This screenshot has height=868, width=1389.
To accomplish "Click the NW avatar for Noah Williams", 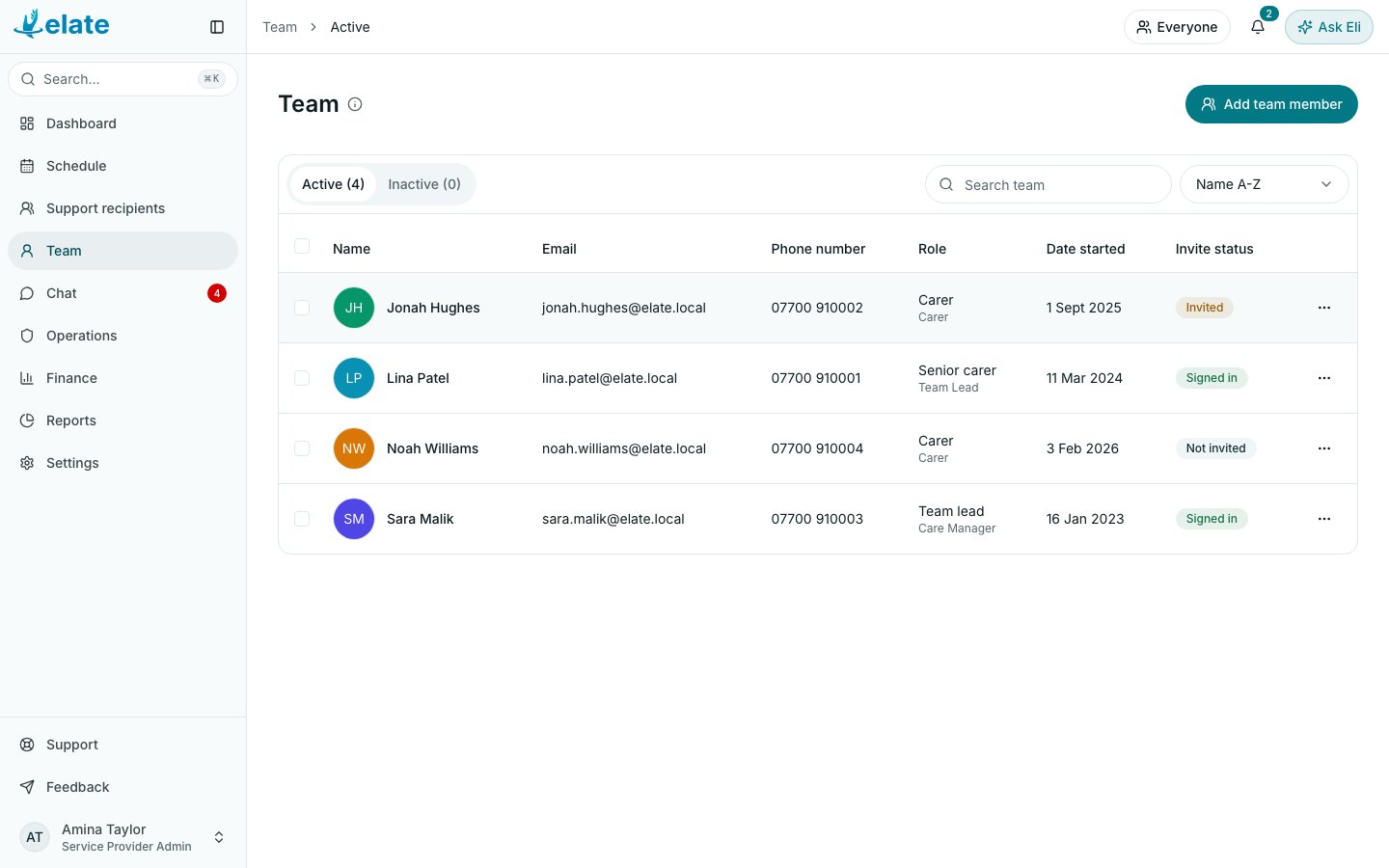I will pos(354,448).
